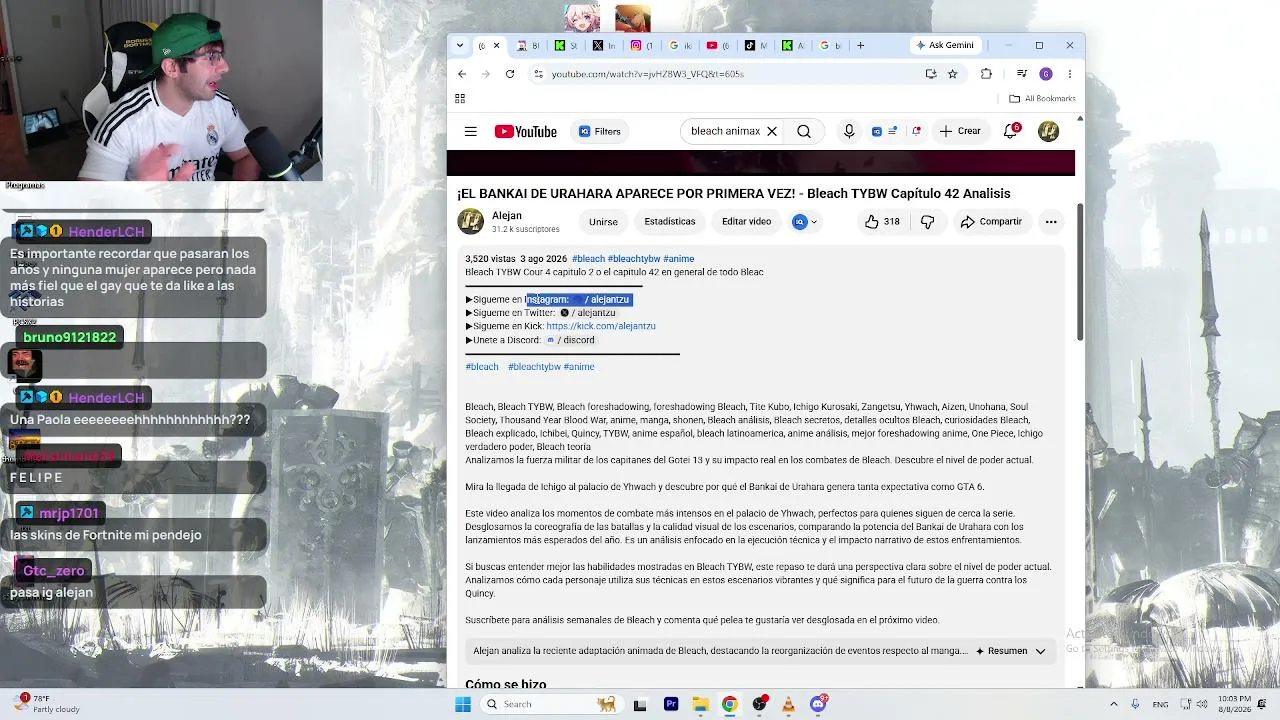Open the Chrome tab search dropdown
Screen dimensions: 1280x720
tap(460, 45)
